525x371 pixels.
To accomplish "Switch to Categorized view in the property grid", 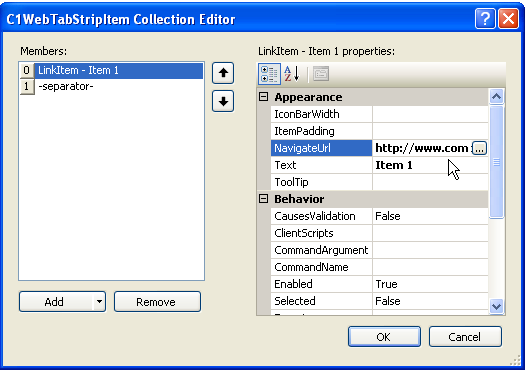I will coord(269,74).
